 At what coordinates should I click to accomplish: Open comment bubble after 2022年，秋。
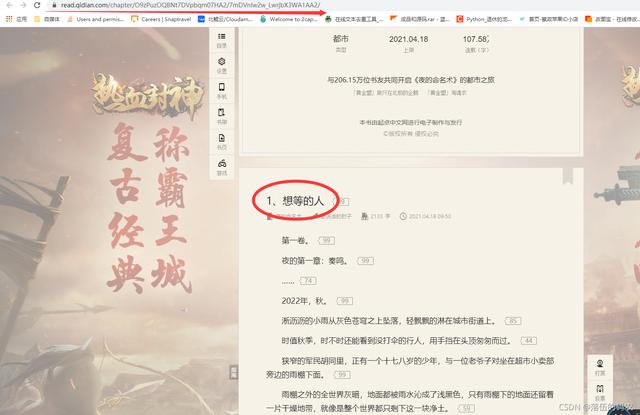(344, 301)
